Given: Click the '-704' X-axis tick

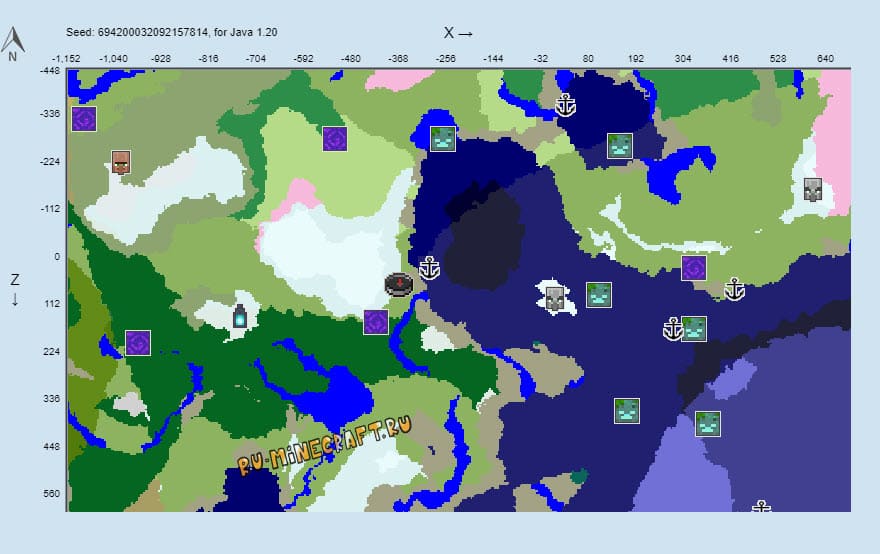Looking at the screenshot, I should [x=256, y=58].
